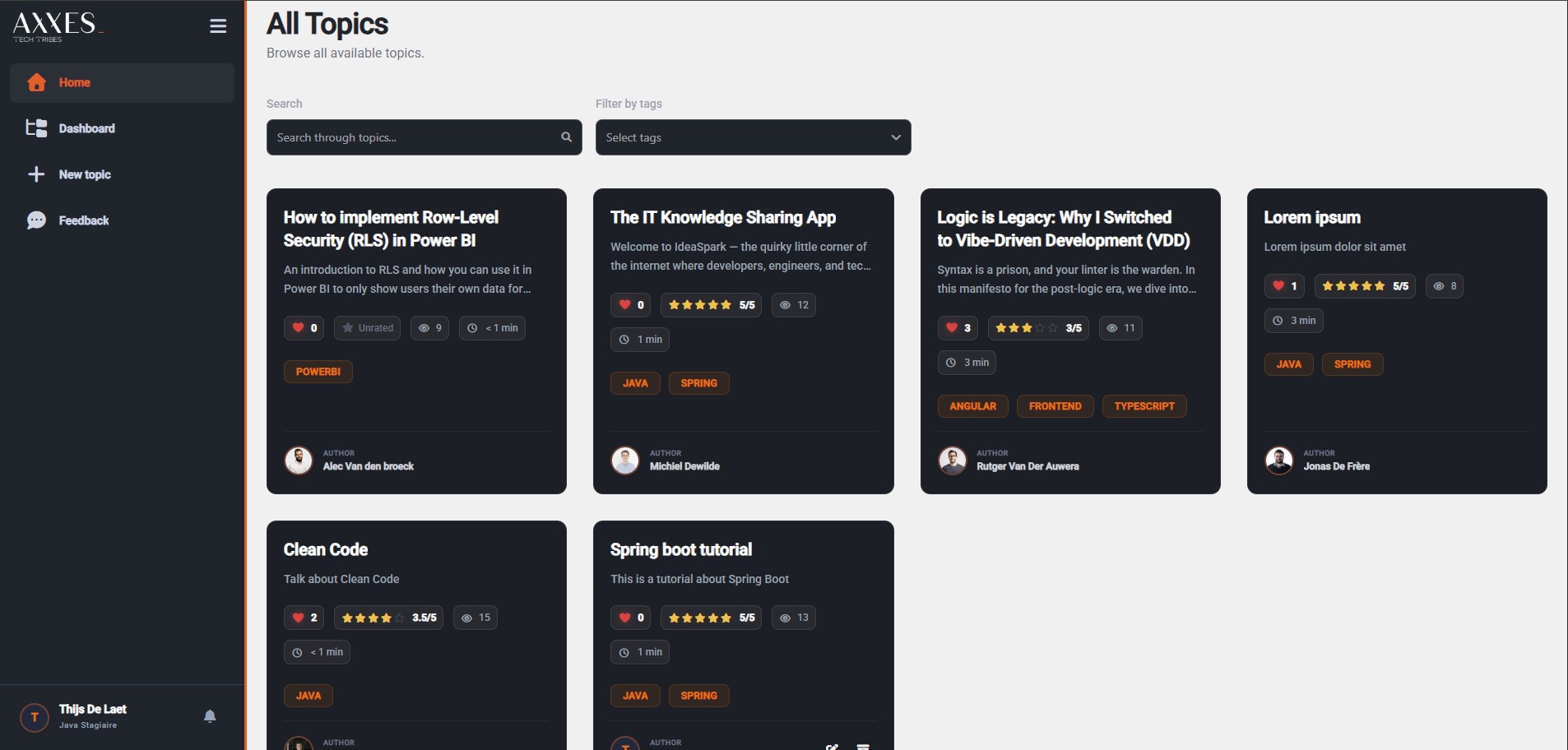Screen dimensions: 1568x750
Task: Select the TYPESCRIPT tag
Action: tap(1144, 406)
